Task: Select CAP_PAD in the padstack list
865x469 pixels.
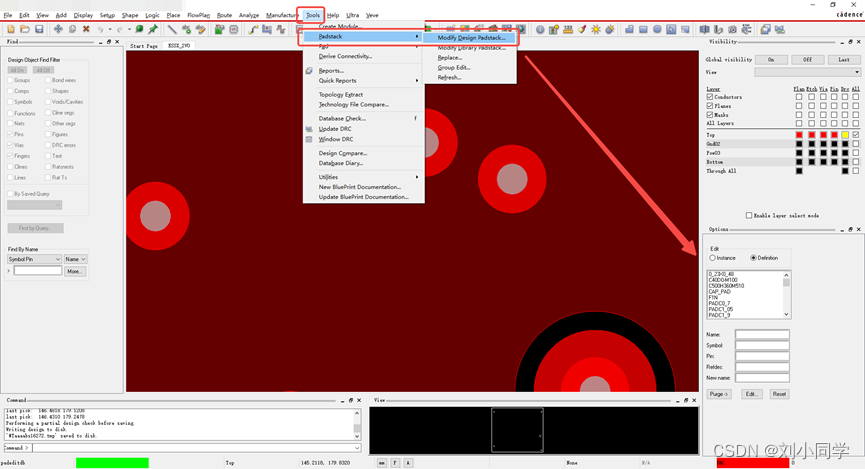Action: (720, 292)
